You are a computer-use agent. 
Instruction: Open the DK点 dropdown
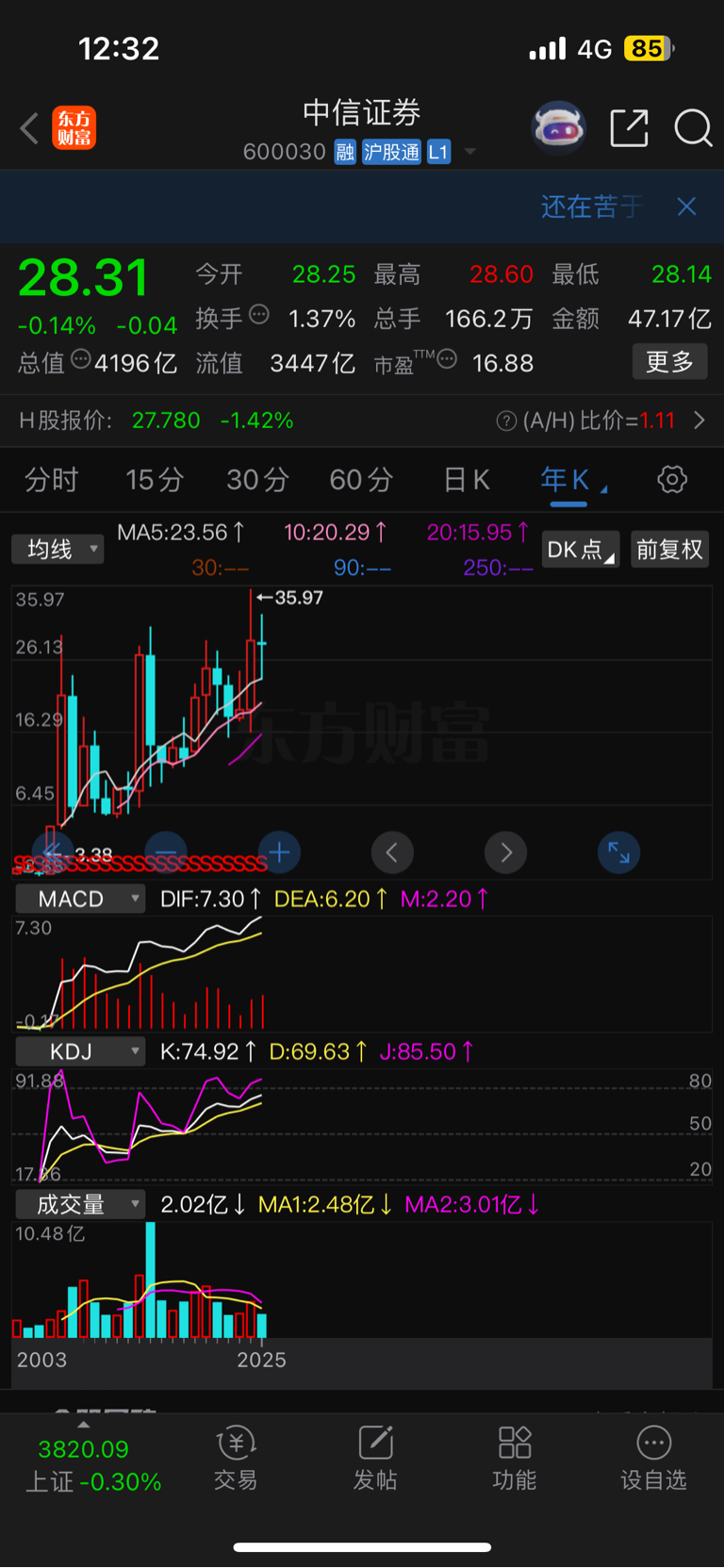click(x=580, y=550)
